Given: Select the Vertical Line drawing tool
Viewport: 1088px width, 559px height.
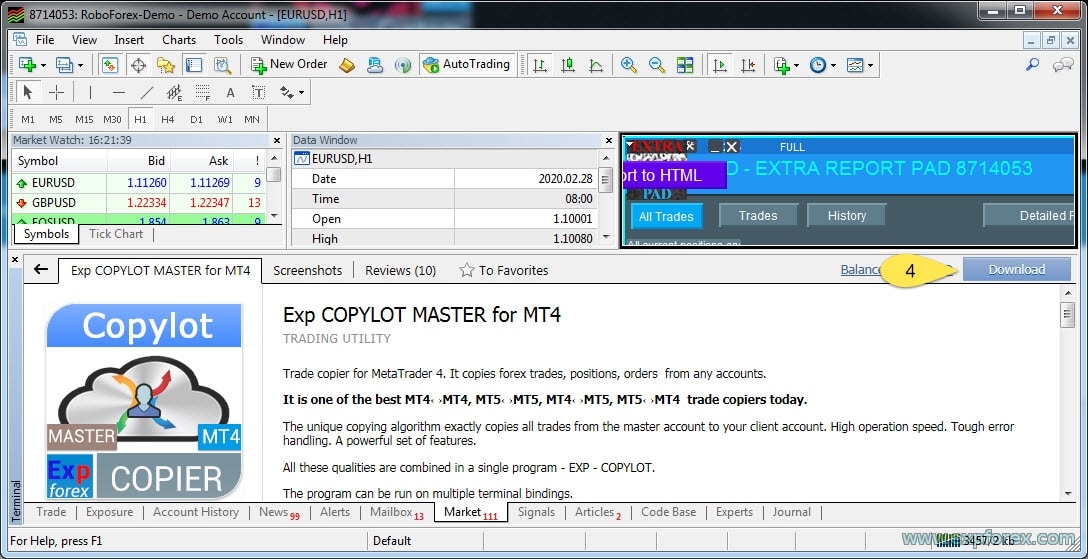Looking at the screenshot, I should (x=90, y=92).
